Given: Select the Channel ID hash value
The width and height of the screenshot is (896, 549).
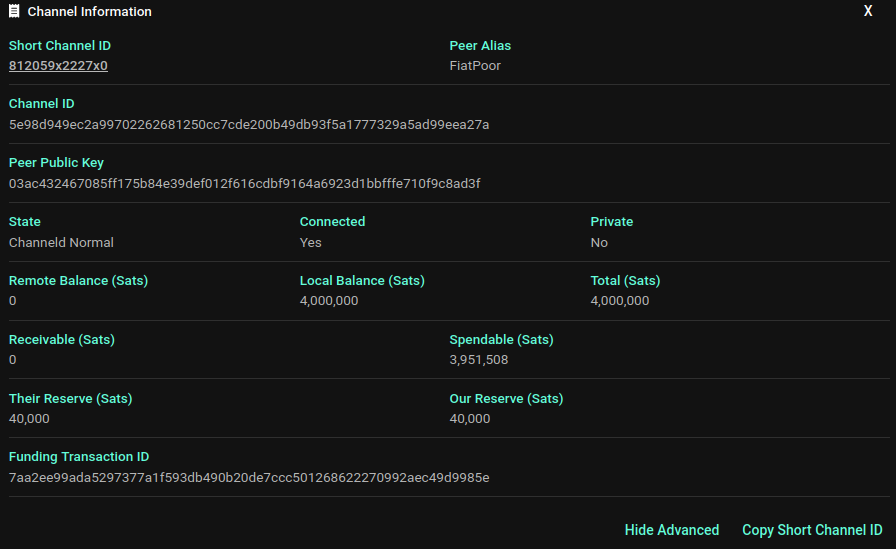Looking at the screenshot, I should 249,125.
